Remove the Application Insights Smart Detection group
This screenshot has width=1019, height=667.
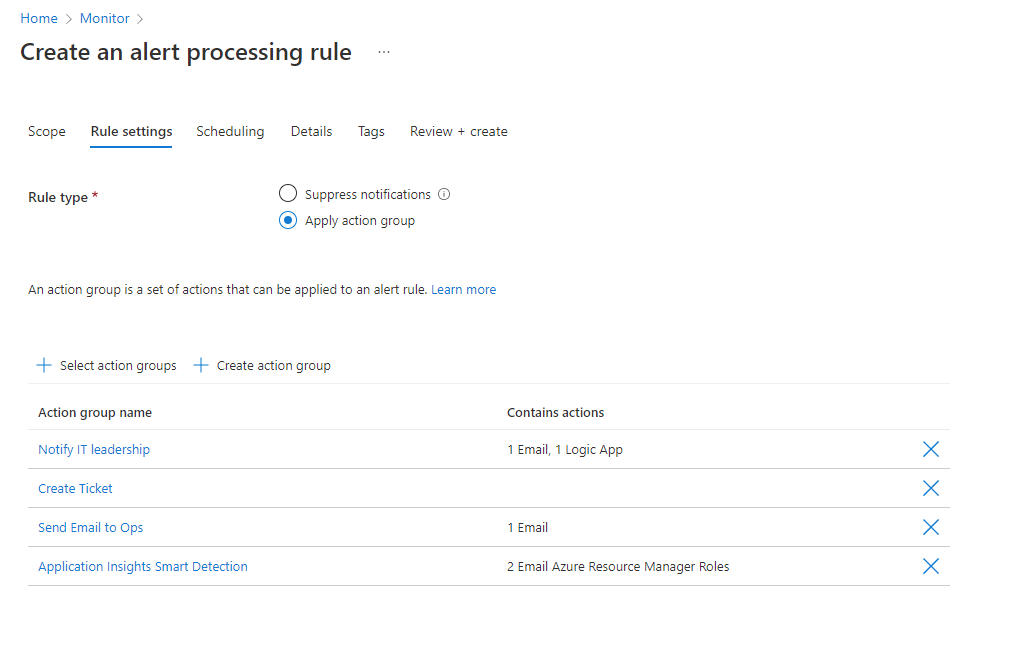(x=930, y=566)
